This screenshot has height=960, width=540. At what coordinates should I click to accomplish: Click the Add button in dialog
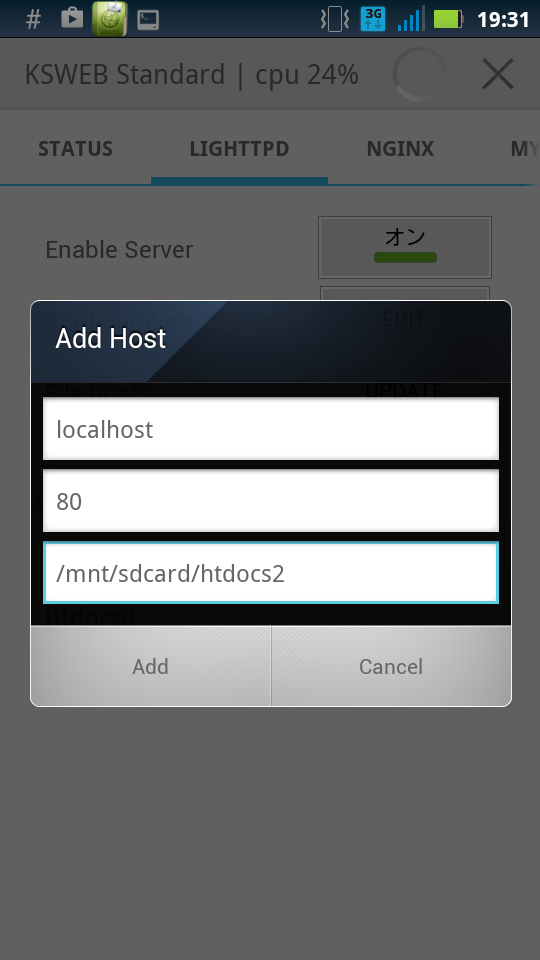[x=151, y=666]
